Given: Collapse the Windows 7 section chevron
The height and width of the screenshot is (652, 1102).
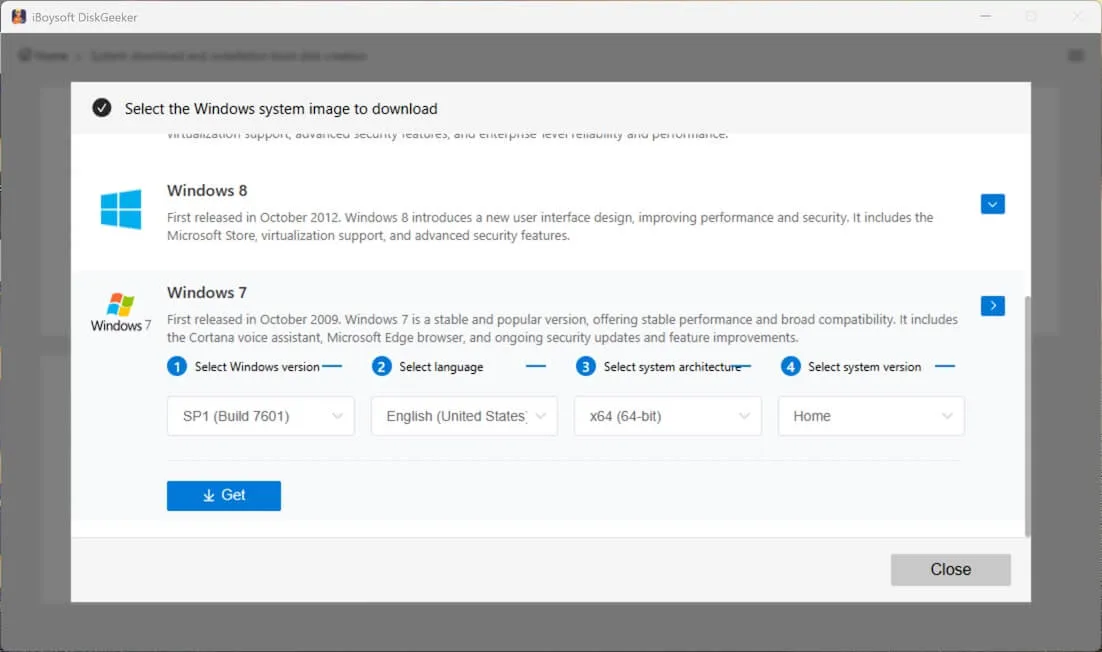Looking at the screenshot, I should pos(992,305).
